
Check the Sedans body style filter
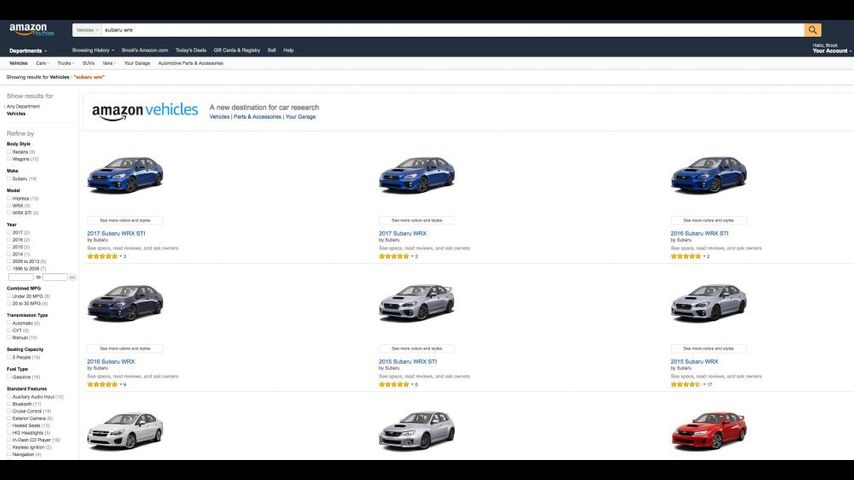(x=9, y=152)
